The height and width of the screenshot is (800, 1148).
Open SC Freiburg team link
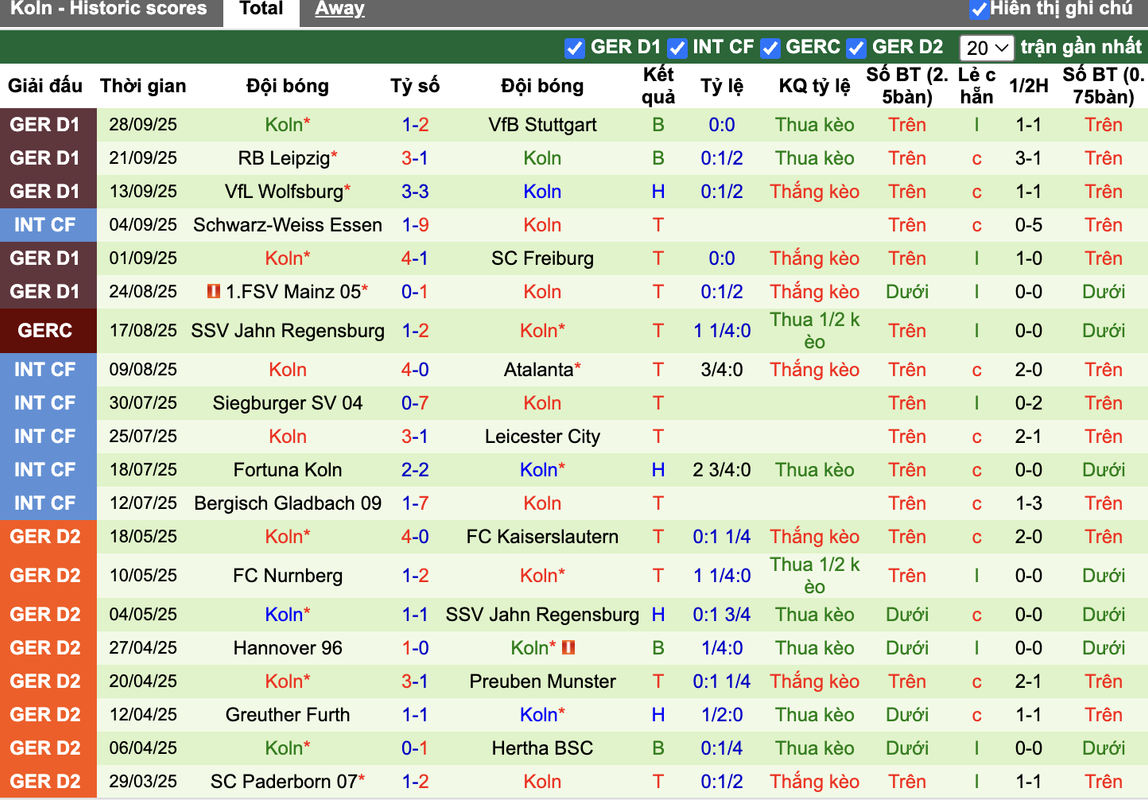click(543, 258)
